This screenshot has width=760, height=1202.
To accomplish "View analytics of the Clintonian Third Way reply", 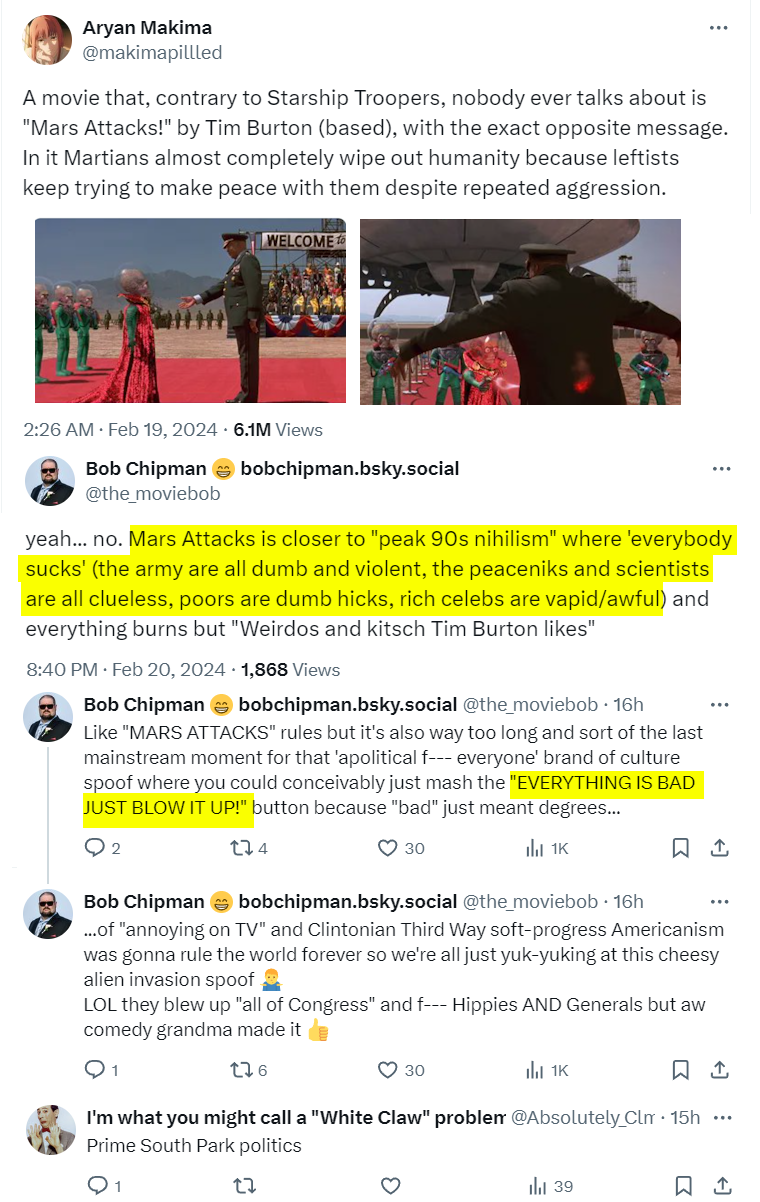I will (546, 1070).
